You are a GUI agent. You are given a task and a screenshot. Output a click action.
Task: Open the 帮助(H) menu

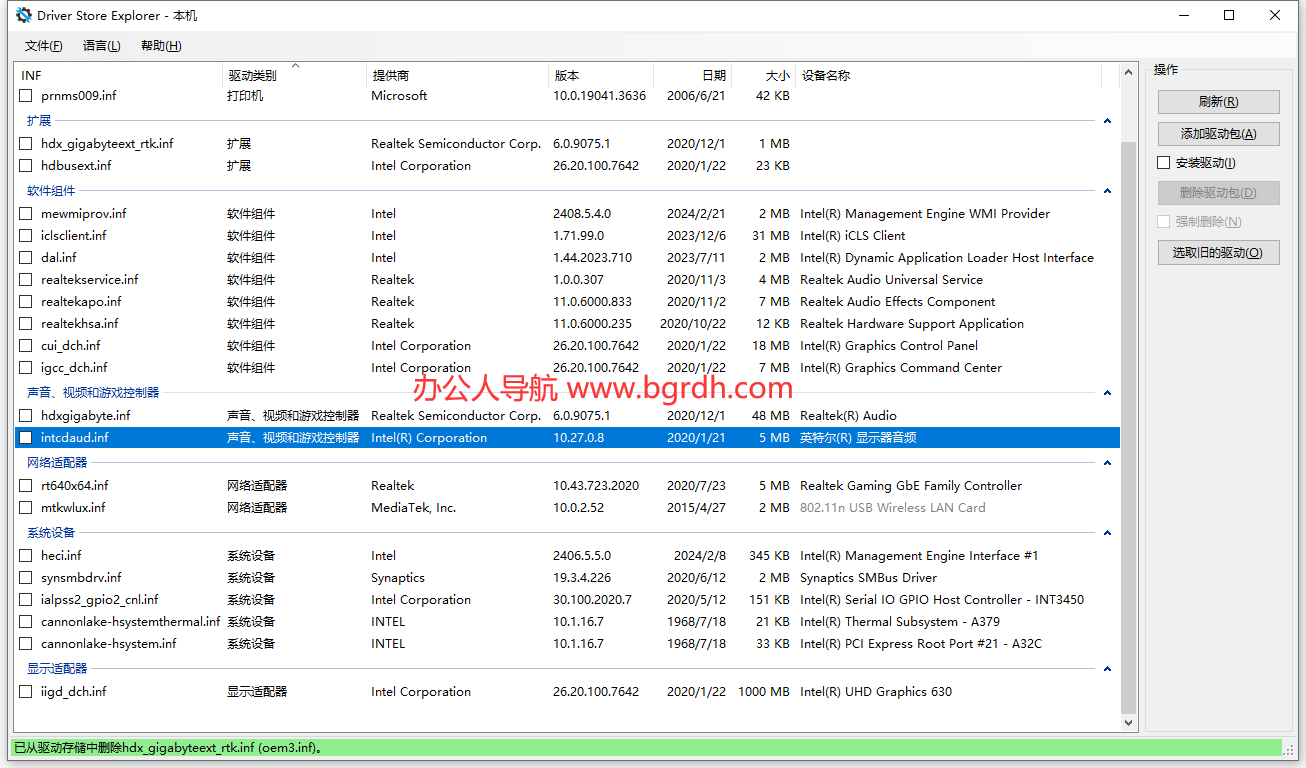tap(161, 46)
